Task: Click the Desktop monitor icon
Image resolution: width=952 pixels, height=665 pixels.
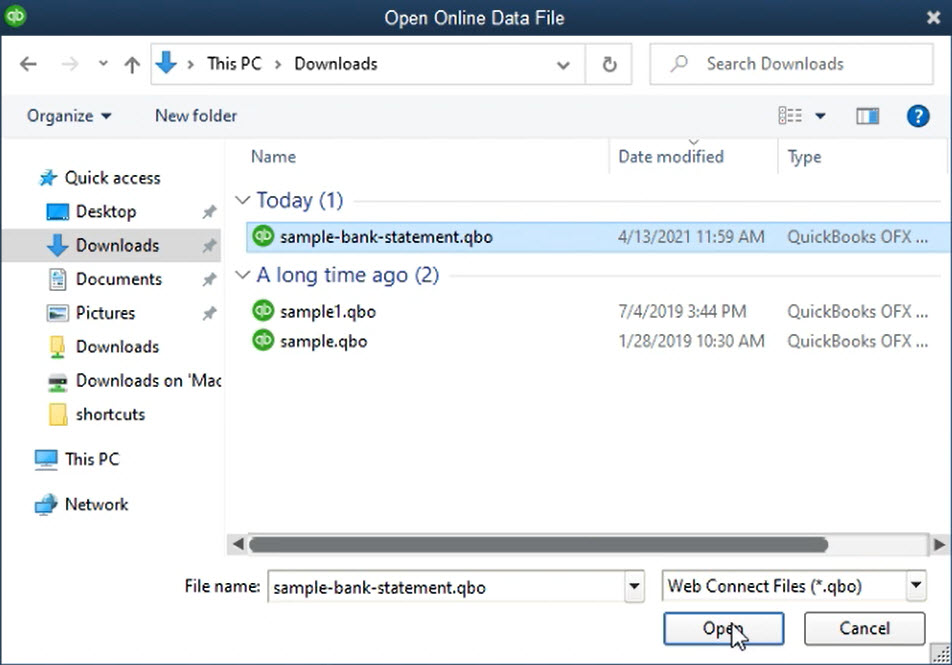Action: pos(58,212)
